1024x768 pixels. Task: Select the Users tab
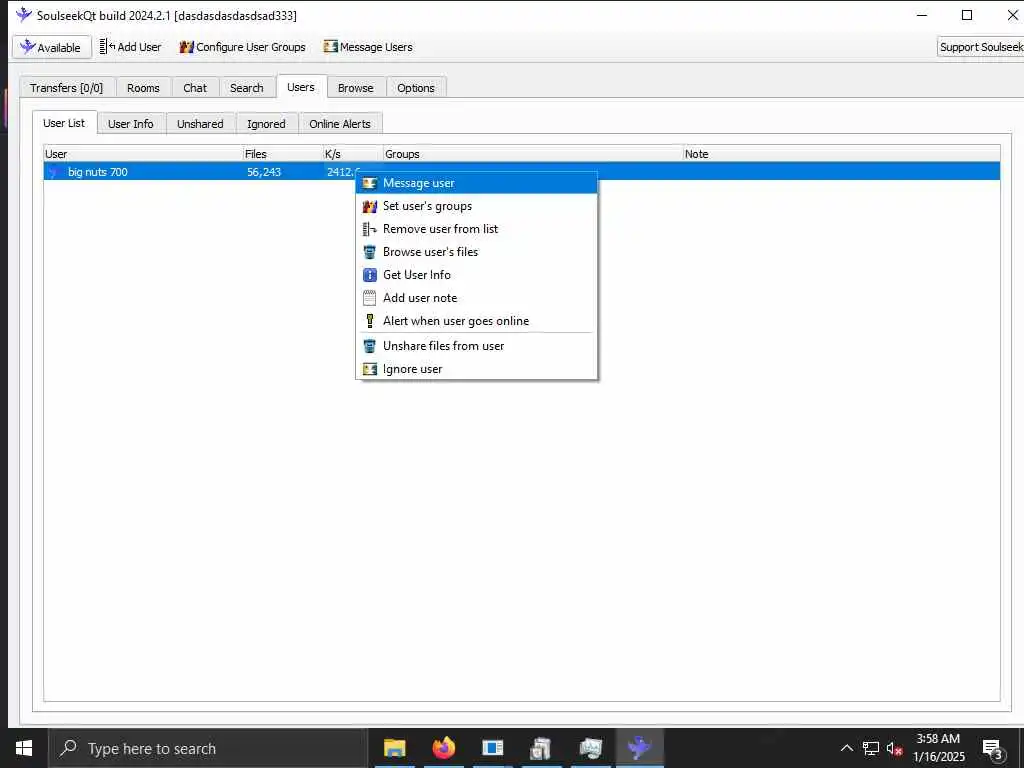(x=301, y=87)
